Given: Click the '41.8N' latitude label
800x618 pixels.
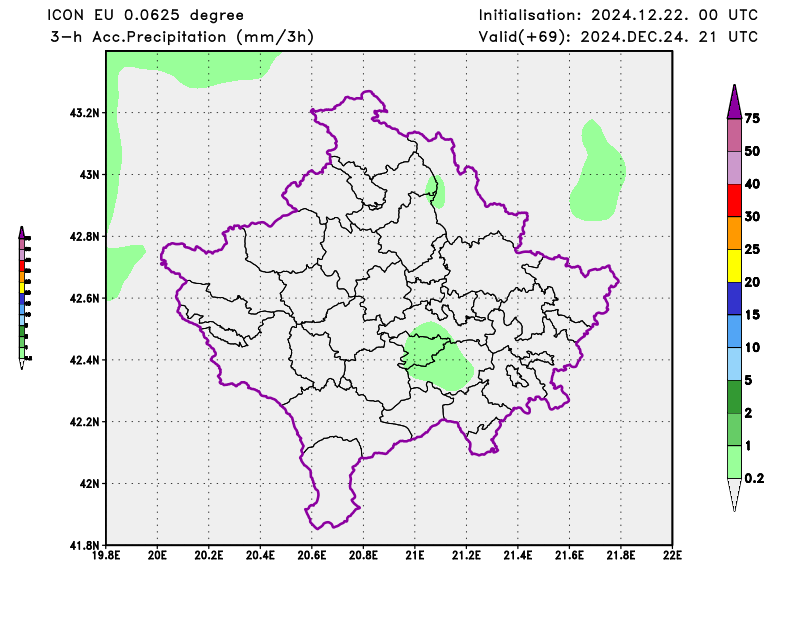Looking at the screenshot, I should [85, 545].
